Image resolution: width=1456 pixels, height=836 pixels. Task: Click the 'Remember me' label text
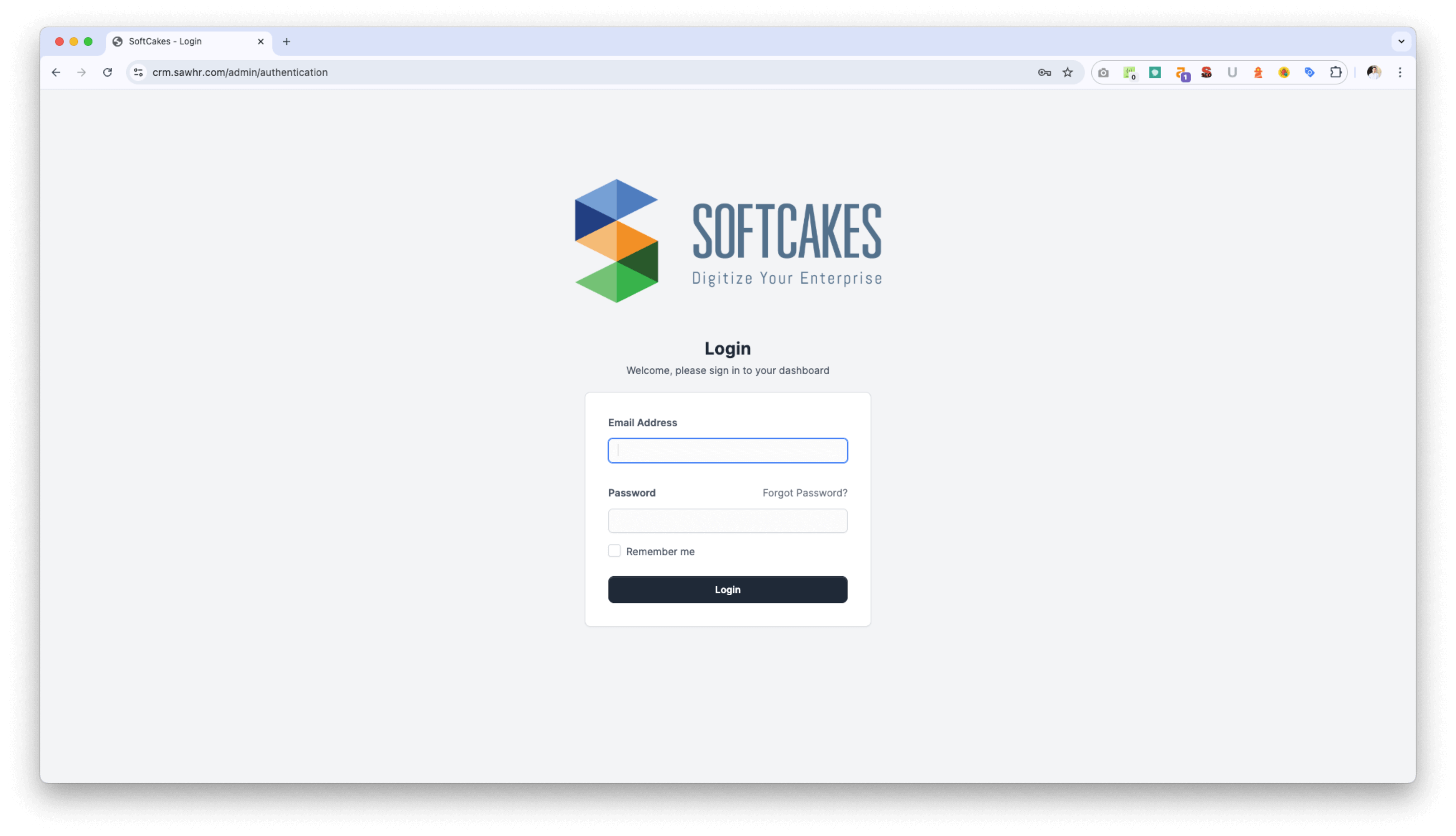tap(660, 551)
